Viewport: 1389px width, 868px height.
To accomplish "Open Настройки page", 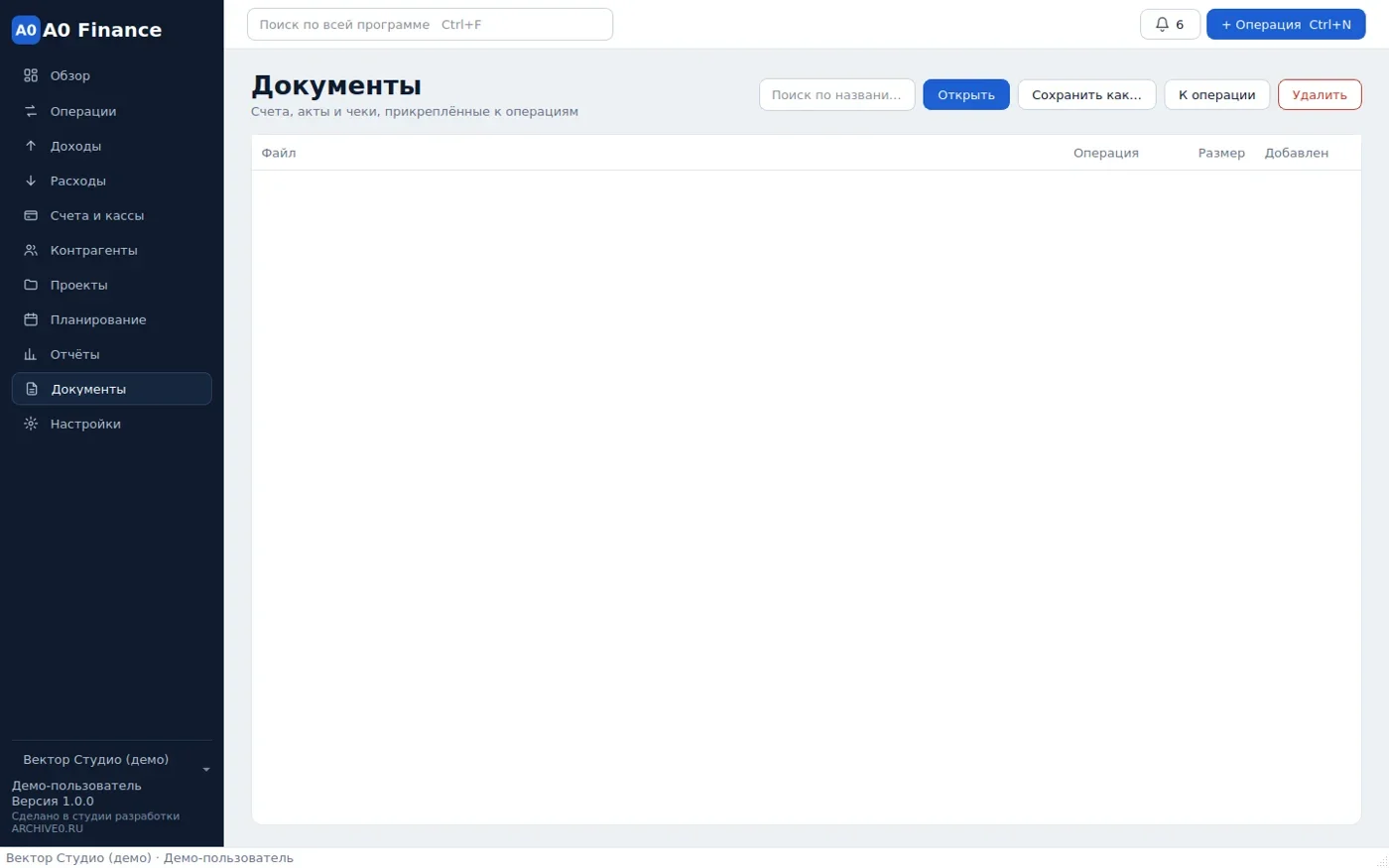I will (111, 424).
